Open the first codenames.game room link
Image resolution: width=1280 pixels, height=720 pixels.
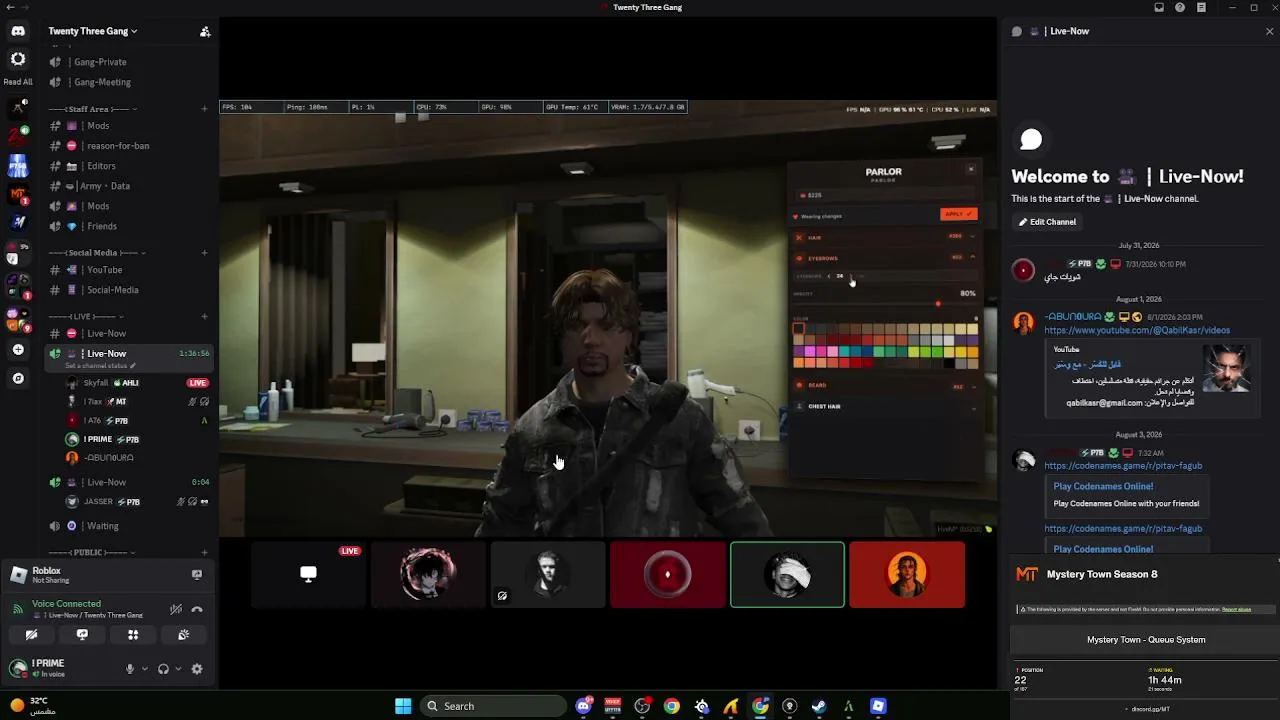(1123, 466)
